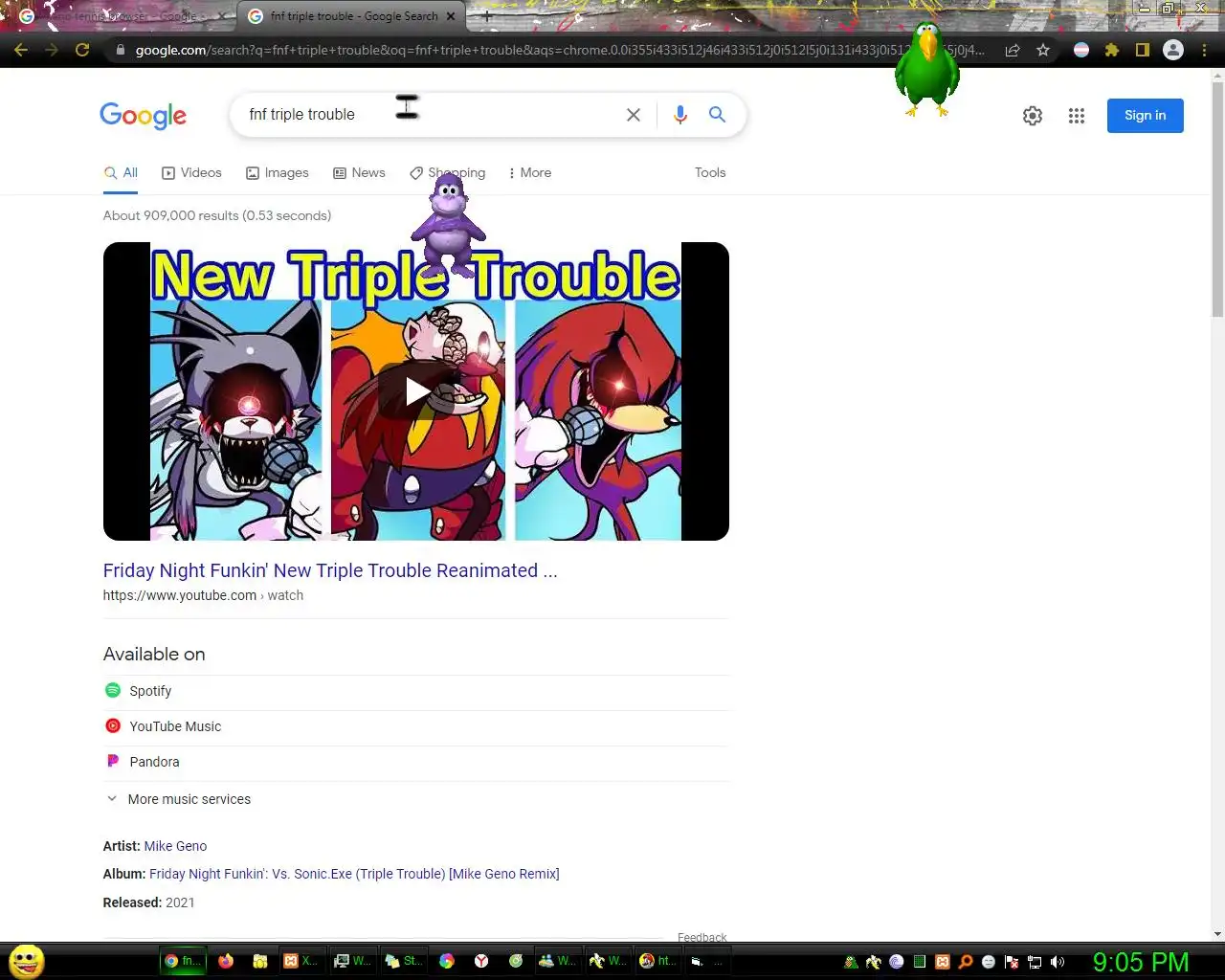Open the file folder taskbar icon
1225x980 pixels.
pos(259,961)
